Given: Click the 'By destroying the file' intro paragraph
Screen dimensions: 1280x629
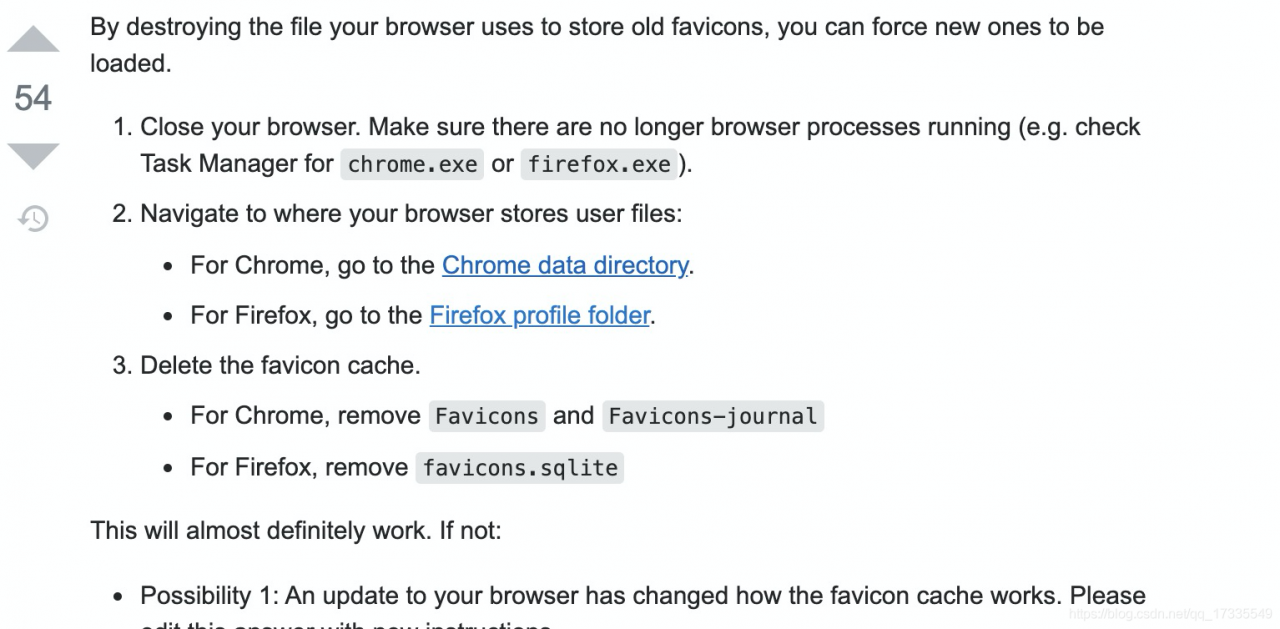Looking at the screenshot, I should pyautogui.click(x=596, y=27).
